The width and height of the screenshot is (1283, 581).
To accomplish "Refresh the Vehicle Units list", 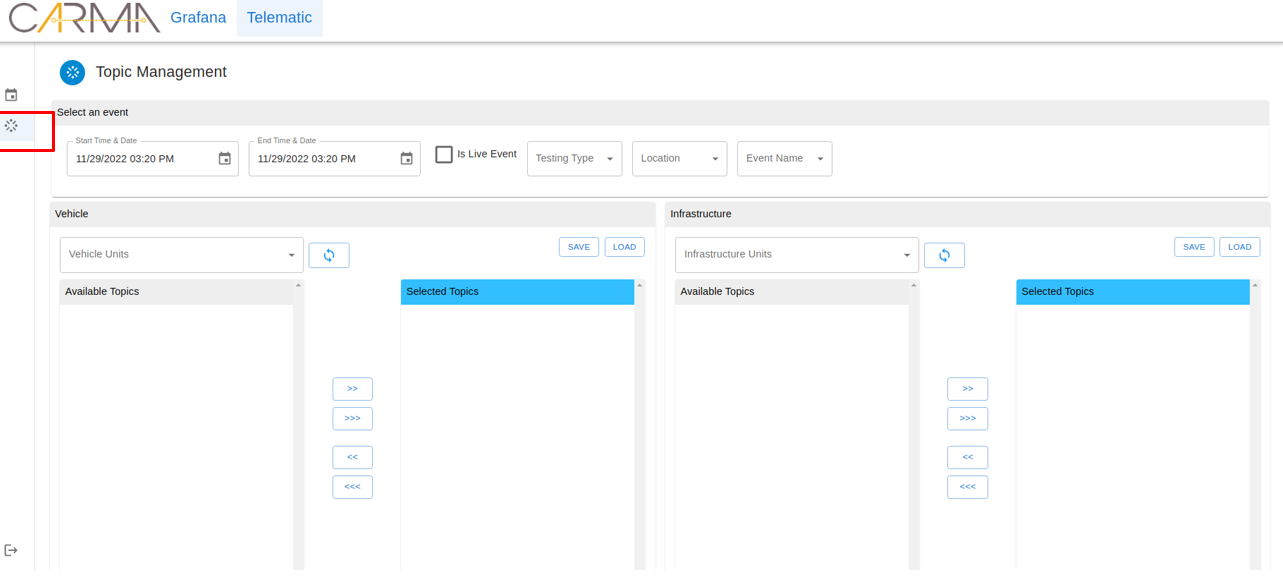I will pyautogui.click(x=329, y=255).
